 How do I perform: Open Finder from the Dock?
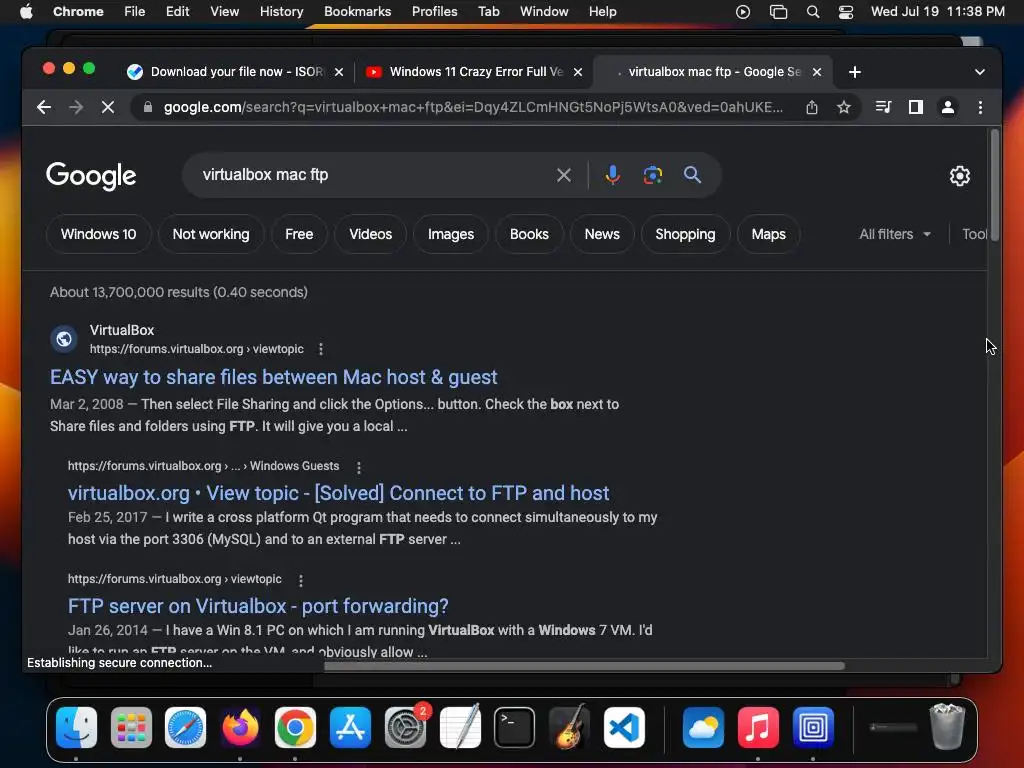[76, 728]
